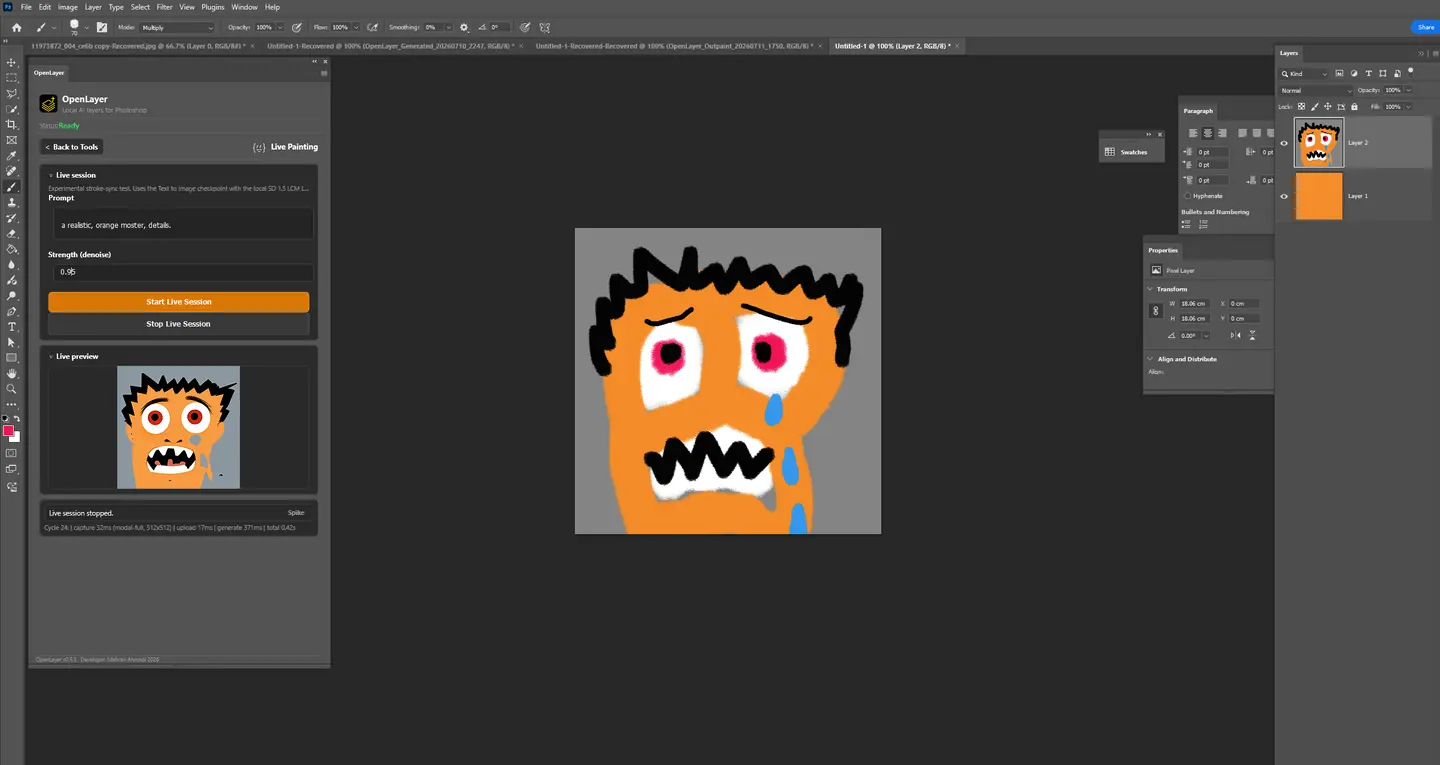Enable the Hyphenate checkbox
The image size is (1440, 765).
[x=1187, y=196]
